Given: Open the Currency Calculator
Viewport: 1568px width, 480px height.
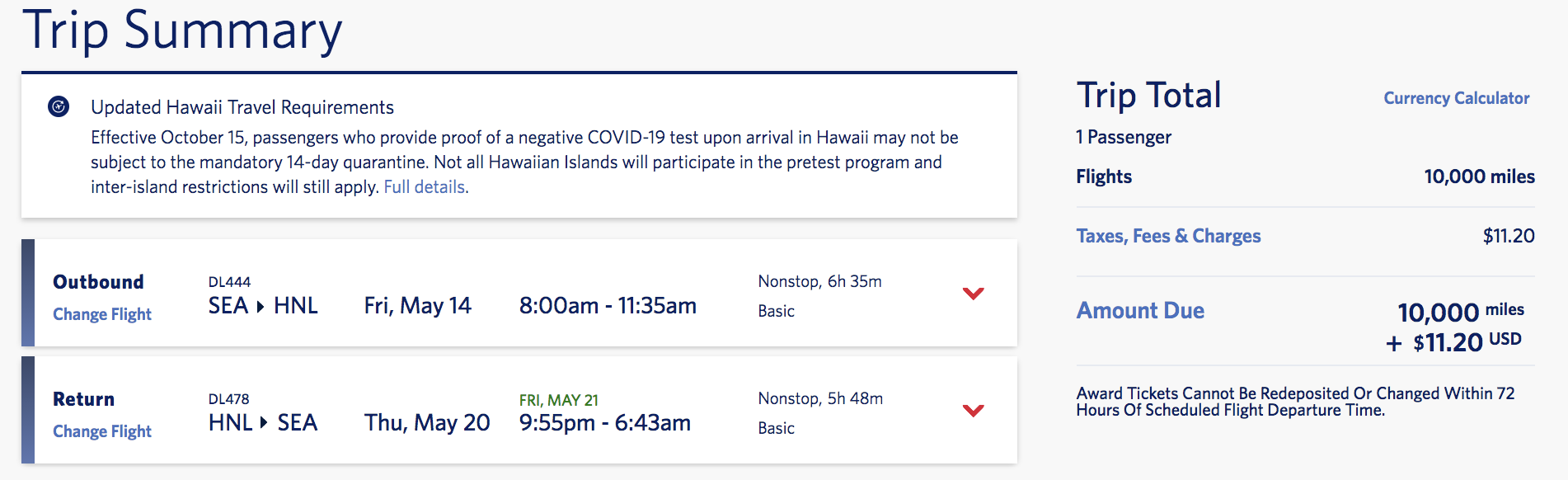Looking at the screenshot, I should [x=1456, y=98].
